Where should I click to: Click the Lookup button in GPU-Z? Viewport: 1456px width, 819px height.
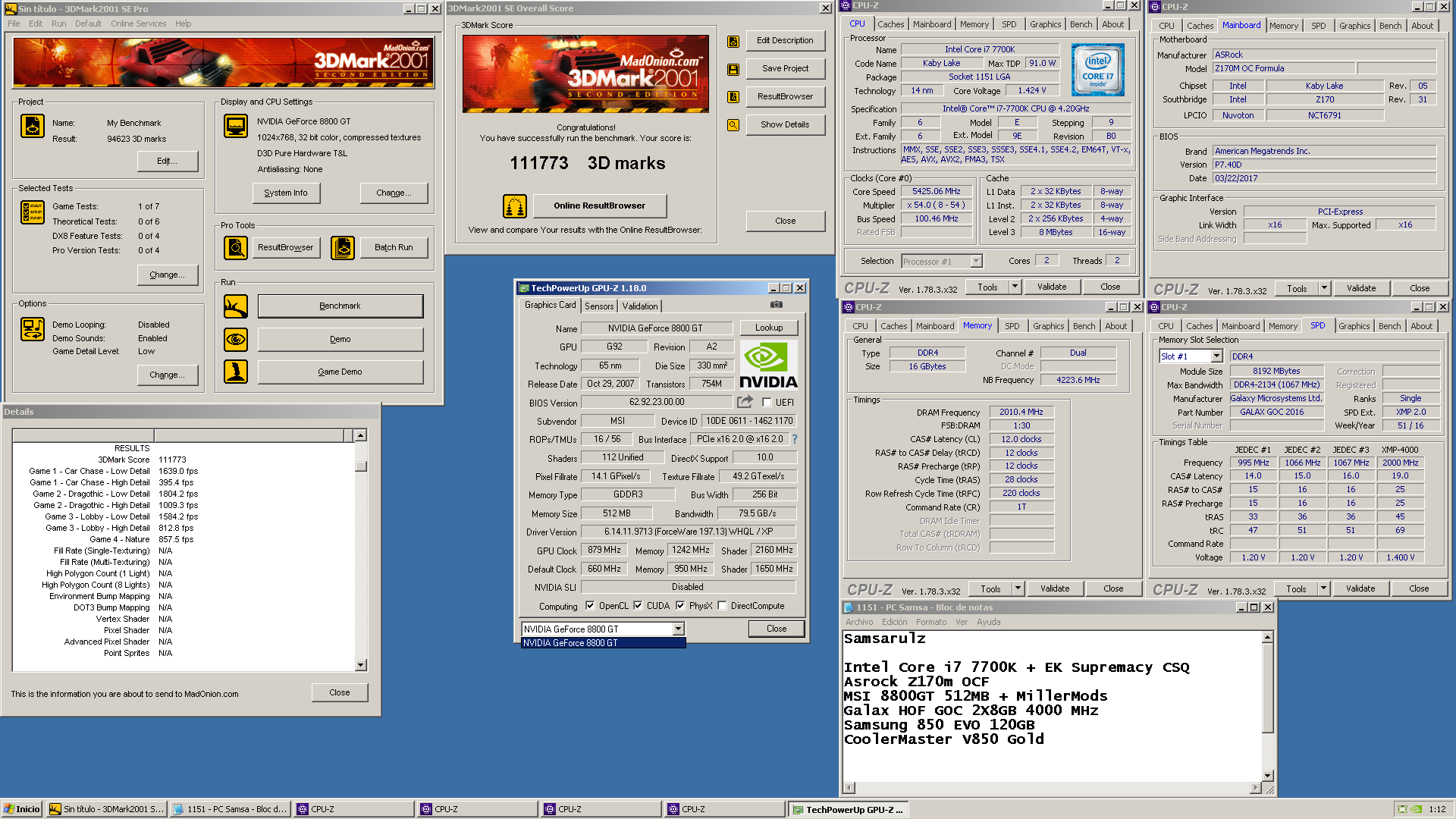click(769, 328)
